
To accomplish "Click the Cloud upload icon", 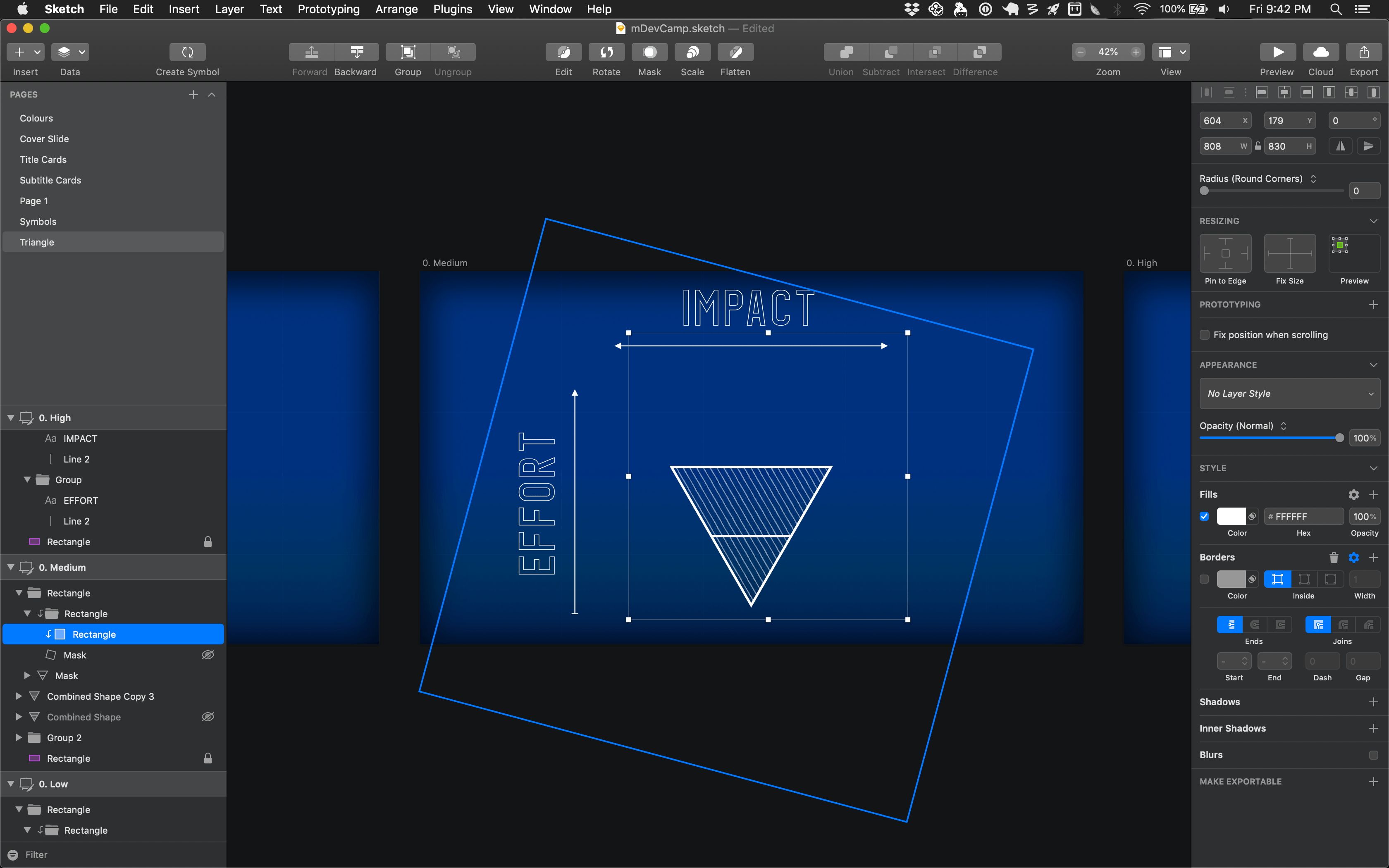I will coord(1321,52).
